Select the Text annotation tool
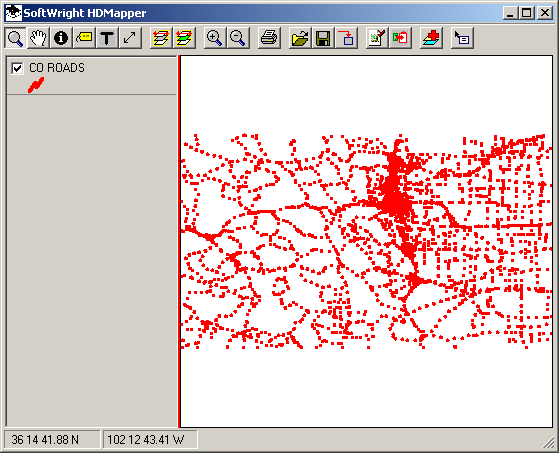Screen dimensions: 559x453 tap(107, 38)
